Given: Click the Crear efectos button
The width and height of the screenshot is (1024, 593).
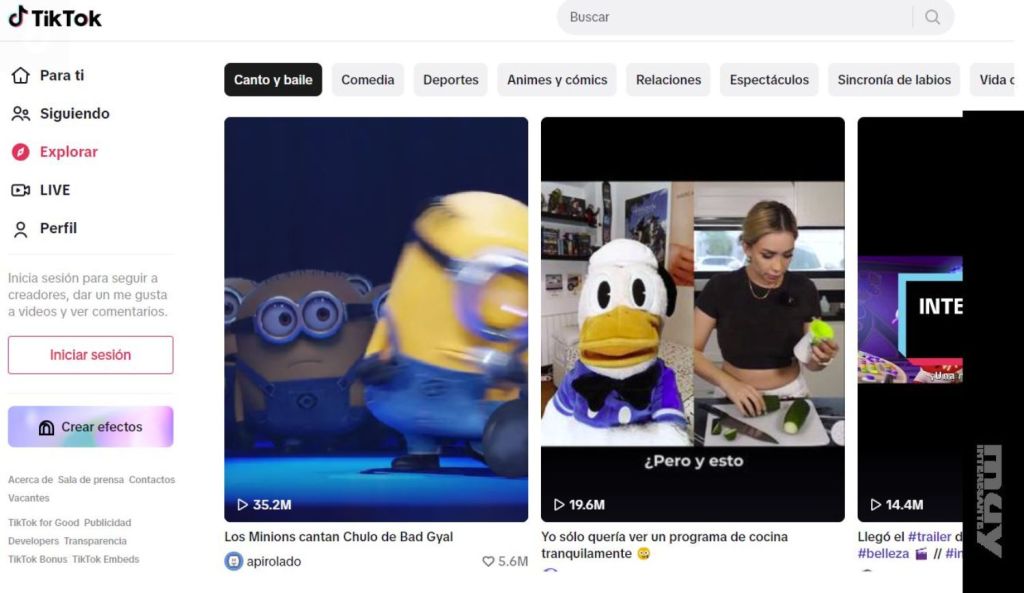Looking at the screenshot, I should [x=91, y=427].
